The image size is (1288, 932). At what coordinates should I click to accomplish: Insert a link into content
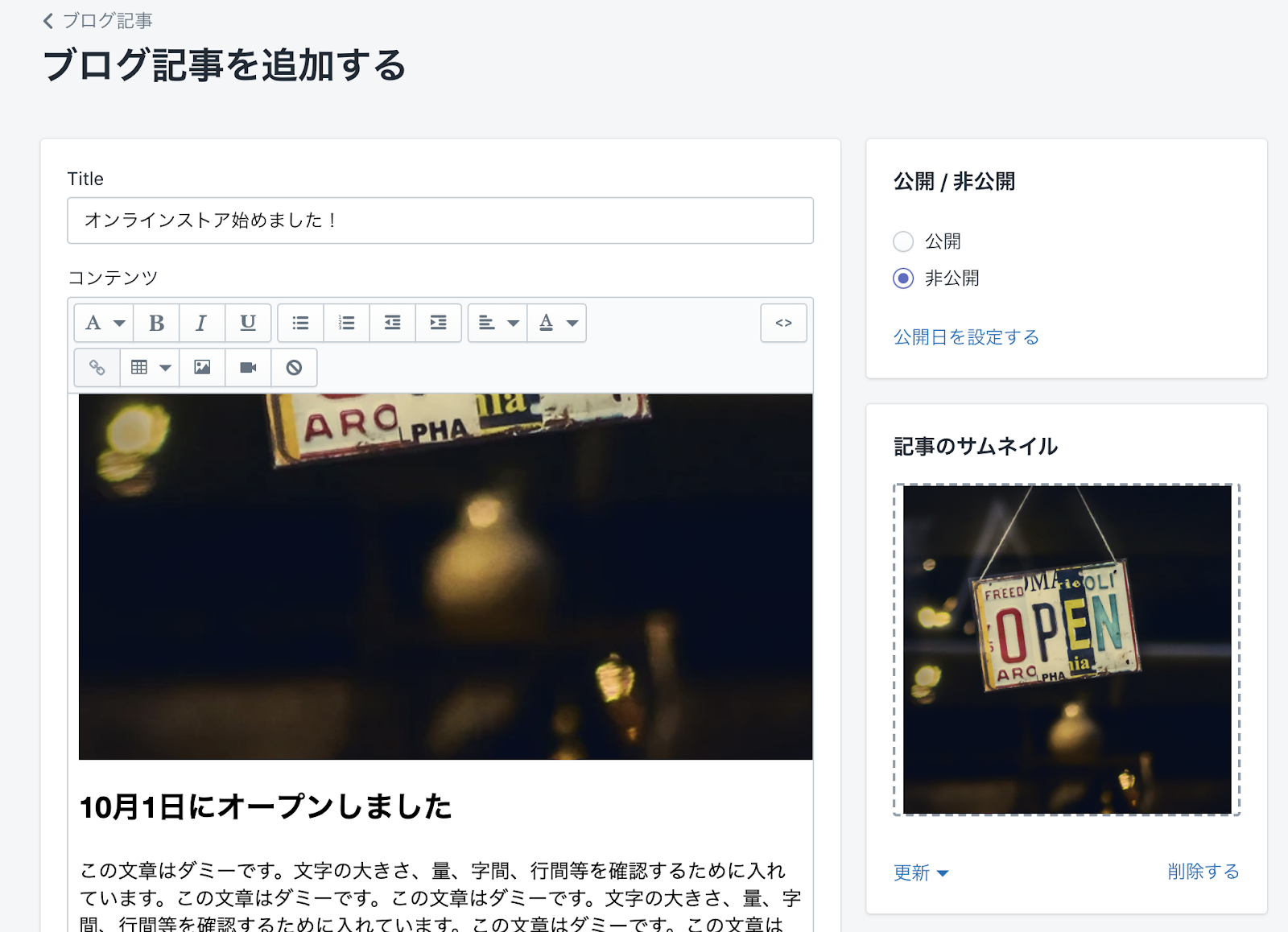(x=97, y=368)
